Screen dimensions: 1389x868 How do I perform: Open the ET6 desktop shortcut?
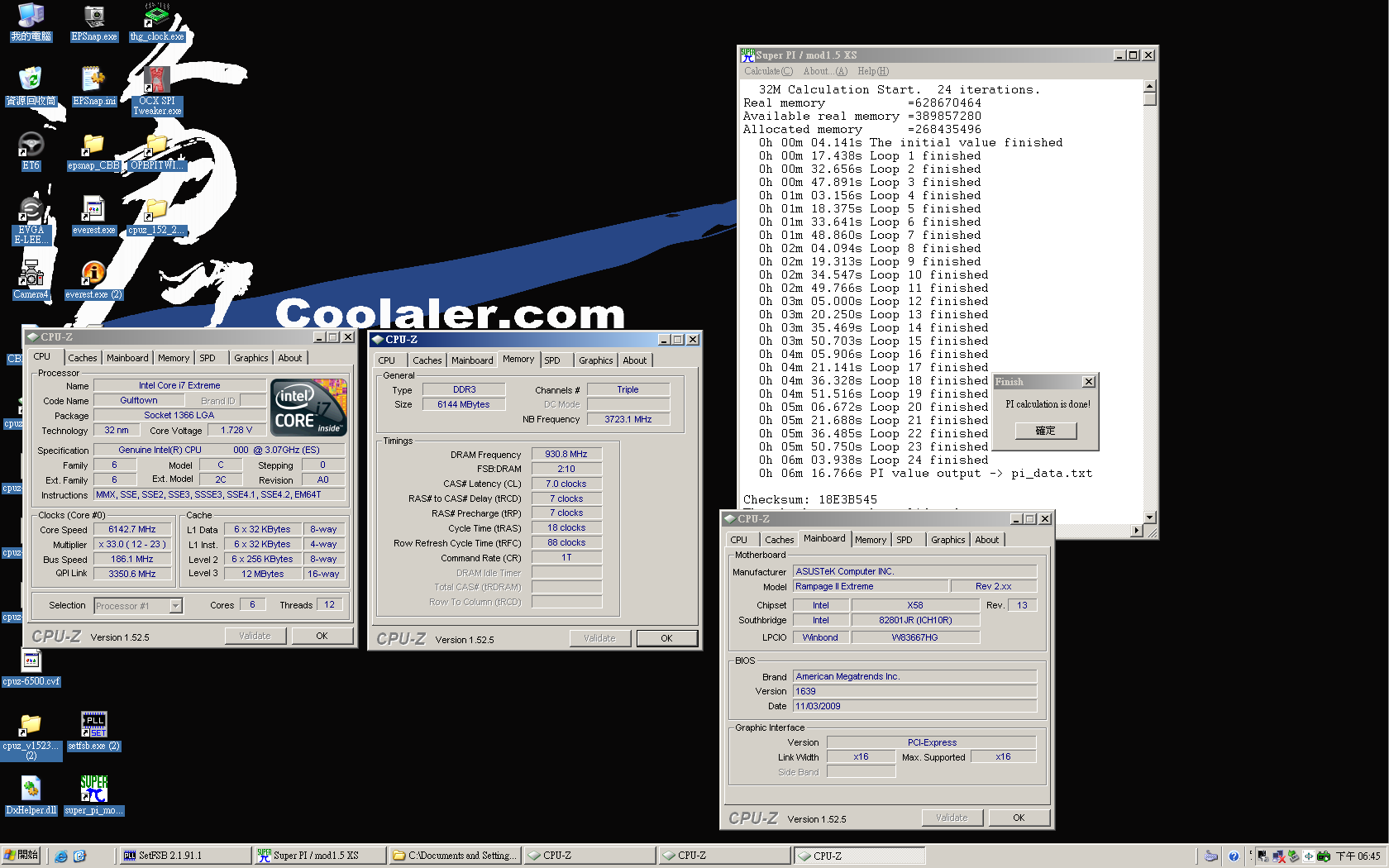pyautogui.click(x=31, y=151)
